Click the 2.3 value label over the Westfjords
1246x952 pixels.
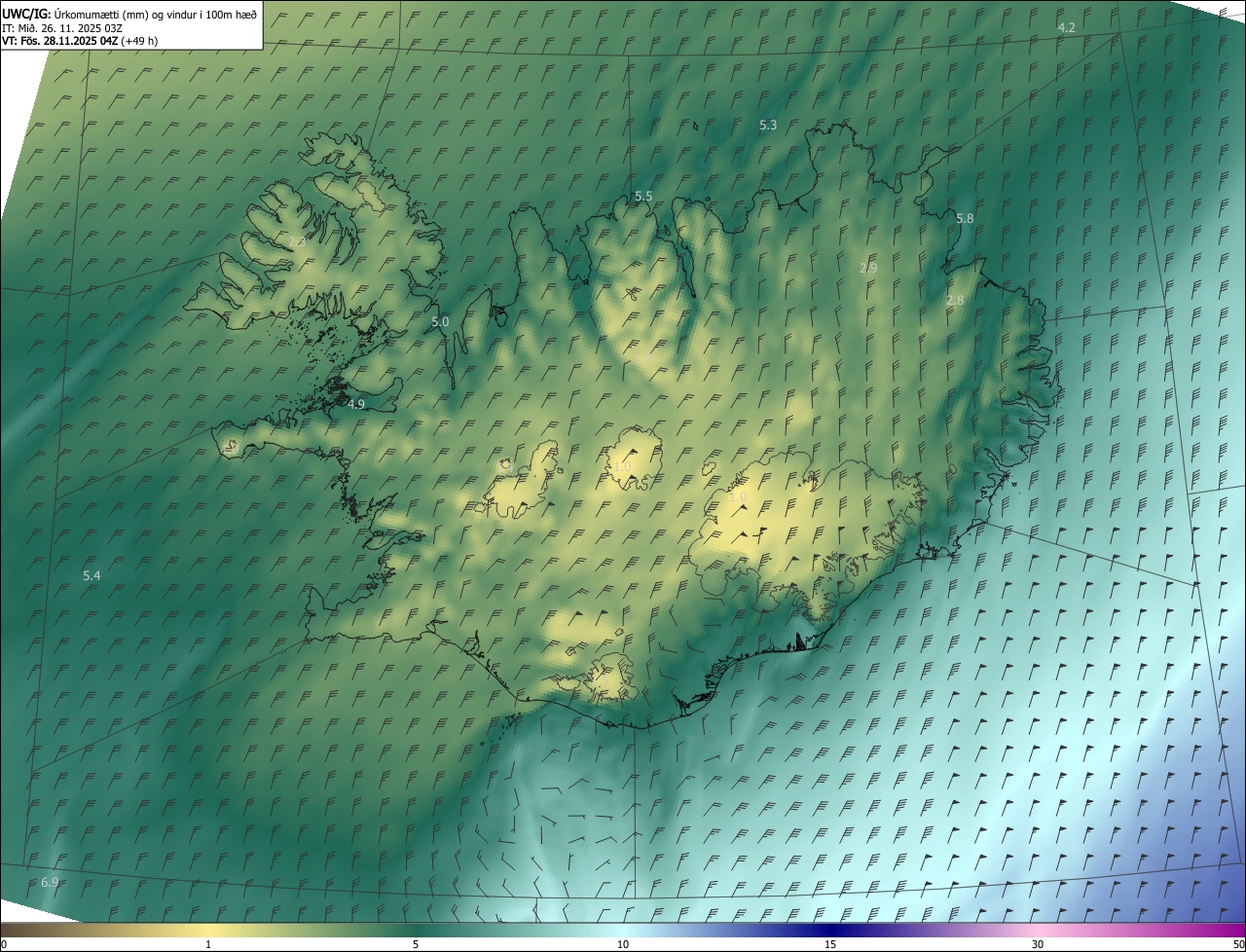pyautogui.click(x=297, y=241)
